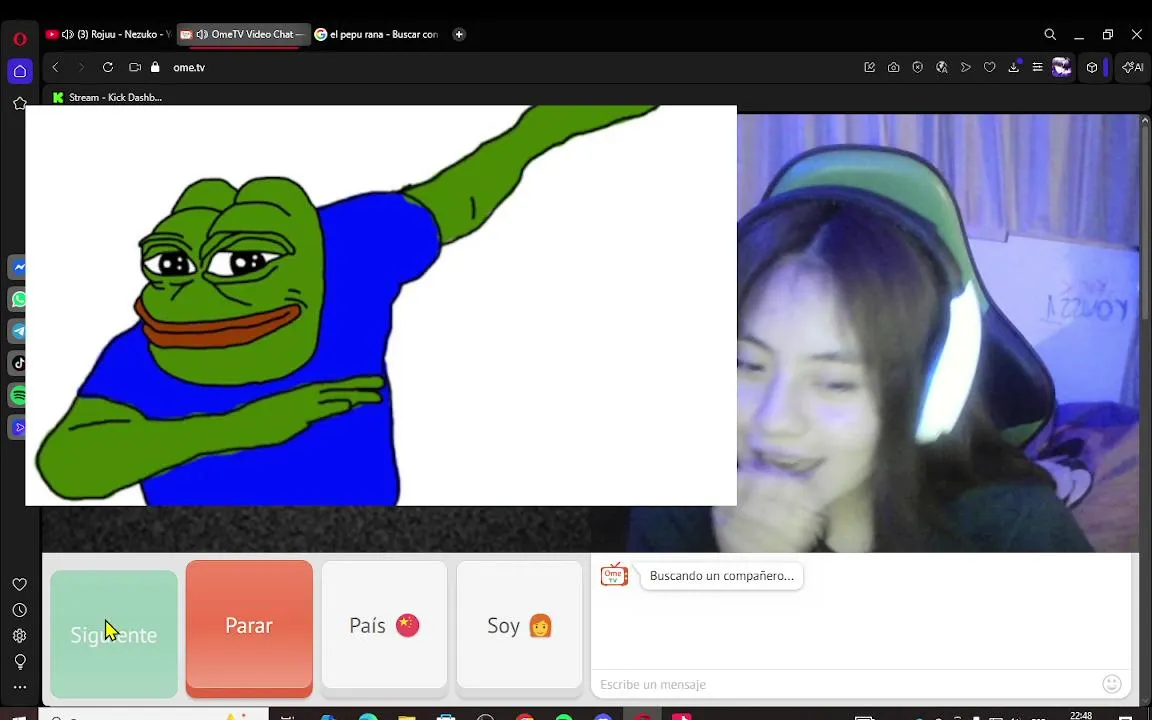The height and width of the screenshot is (720, 1152).
Task: Open the purple player icon in sidebar
Action: pos(19,427)
